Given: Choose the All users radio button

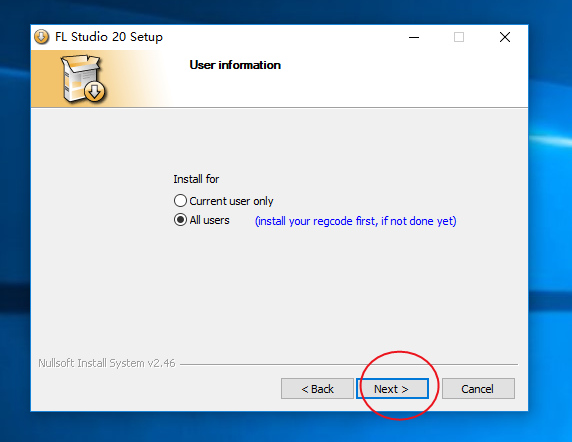Looking at the screenshot, I should [x=180, y=220].
